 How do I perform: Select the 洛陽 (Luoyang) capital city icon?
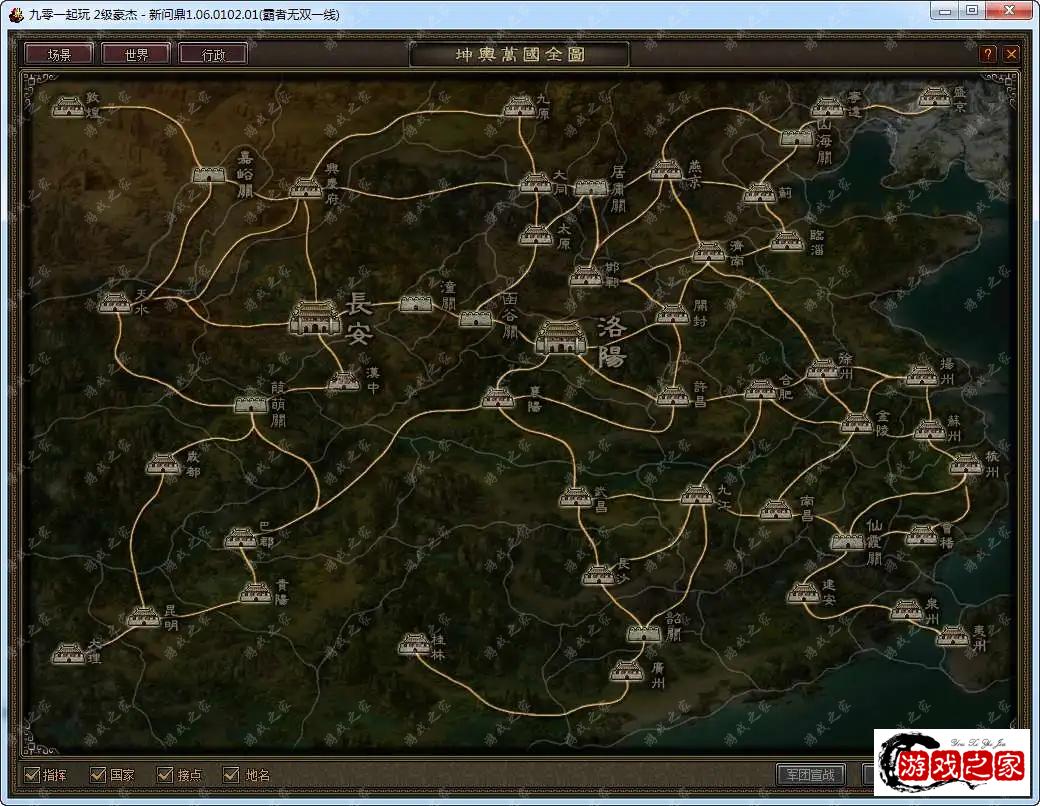[x=563, y=338]
